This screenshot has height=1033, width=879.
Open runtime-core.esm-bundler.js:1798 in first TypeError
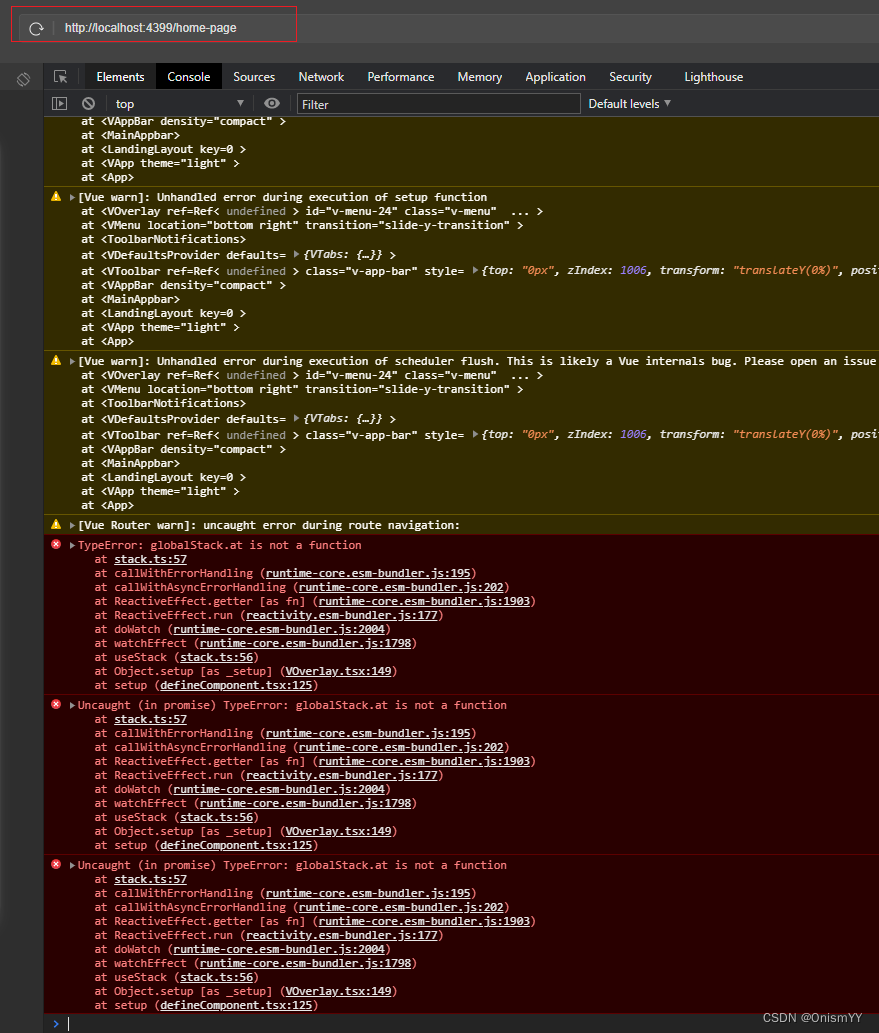tap(305, 643)
